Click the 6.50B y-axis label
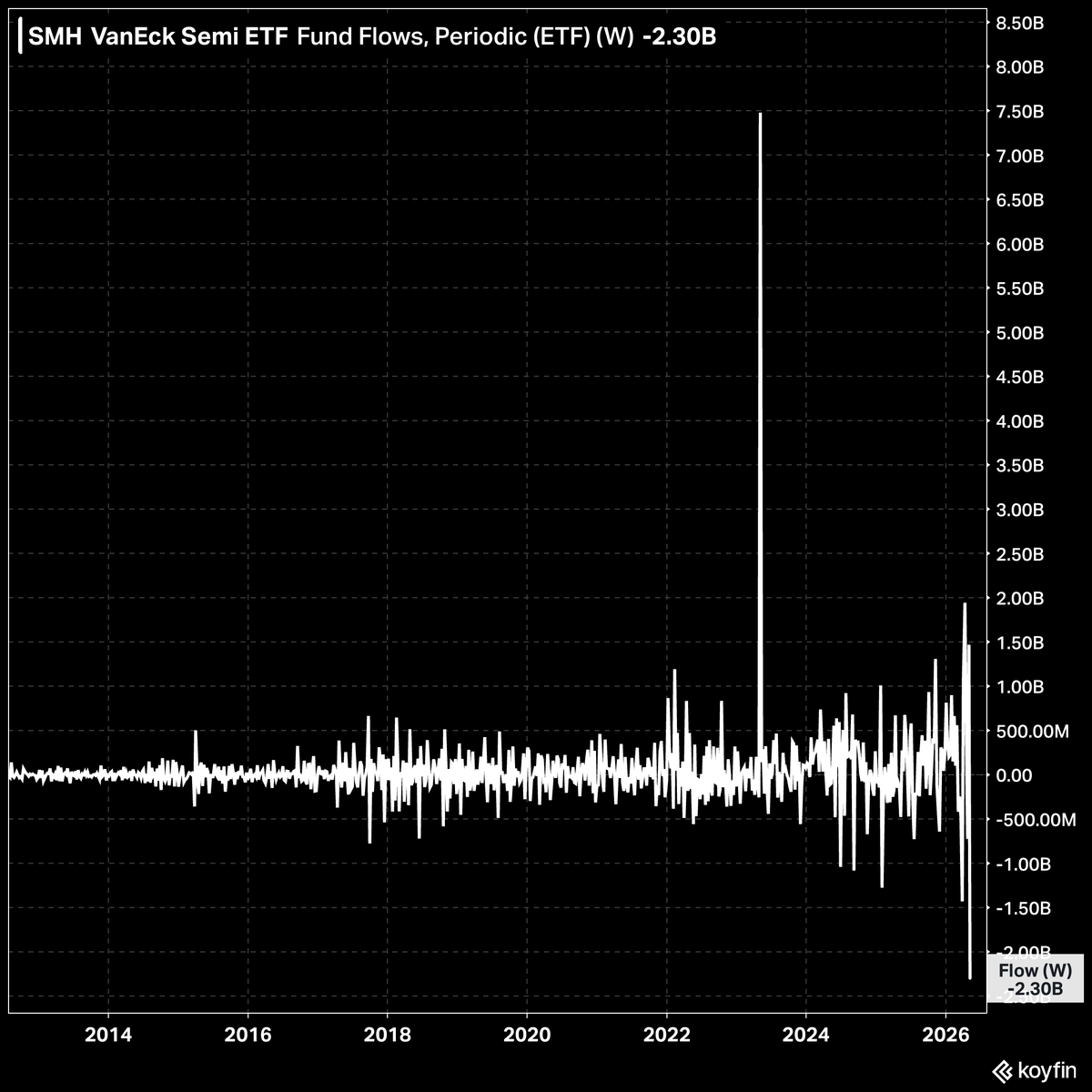The image size is (1092, 1092). click(x=1021, y=200)
